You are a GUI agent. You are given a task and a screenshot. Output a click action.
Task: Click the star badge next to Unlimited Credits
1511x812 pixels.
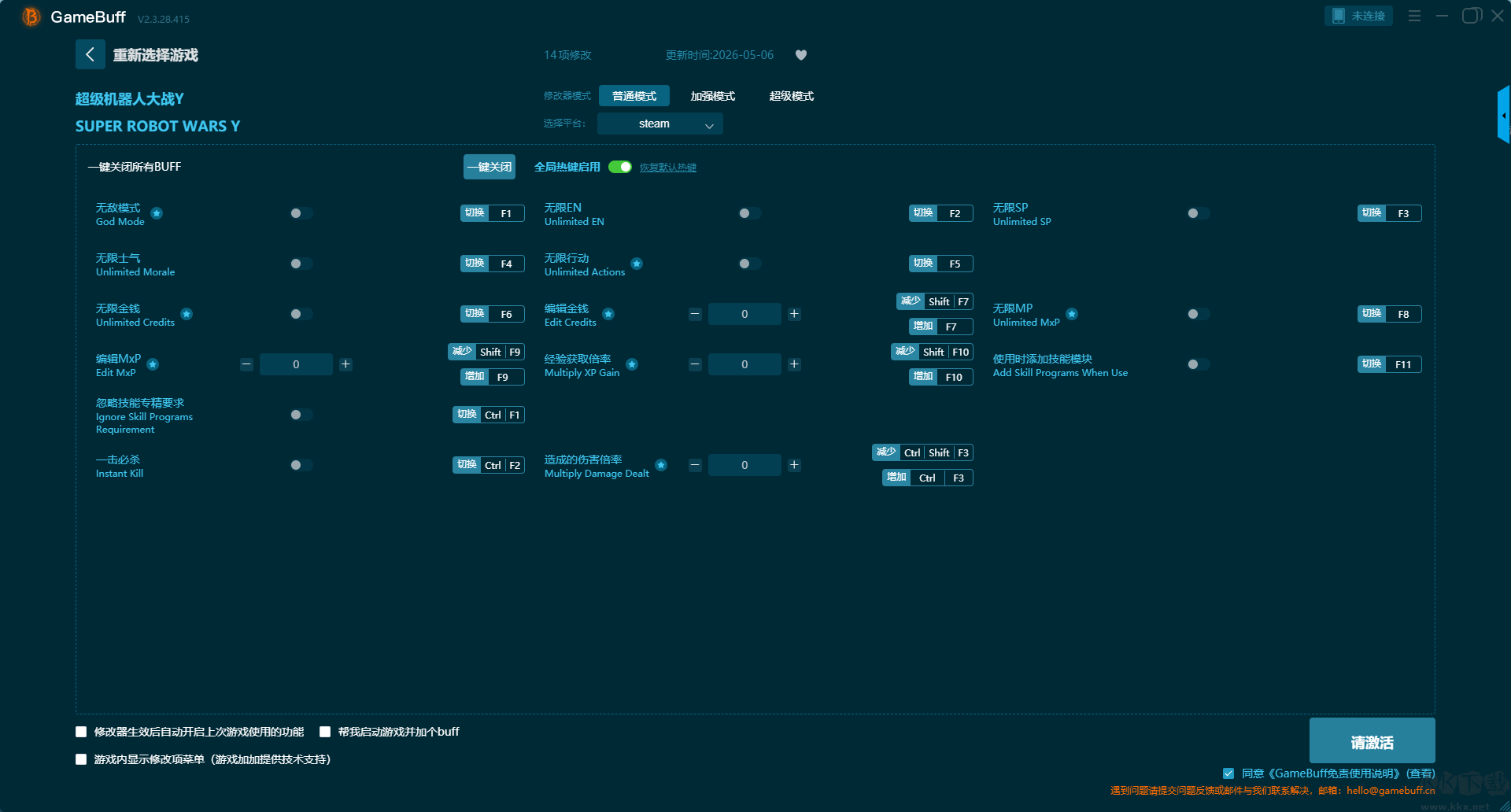(x=187, y=314)
